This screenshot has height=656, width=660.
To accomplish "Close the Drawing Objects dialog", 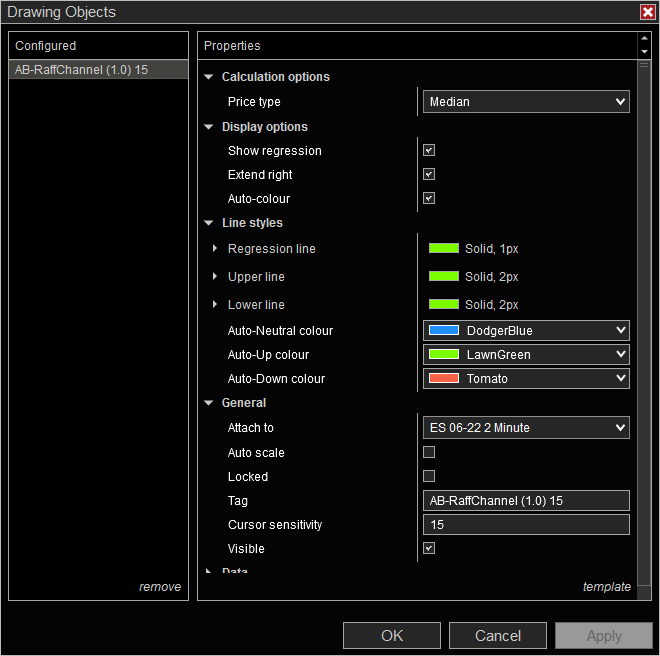I will click(x=647, y=12).
